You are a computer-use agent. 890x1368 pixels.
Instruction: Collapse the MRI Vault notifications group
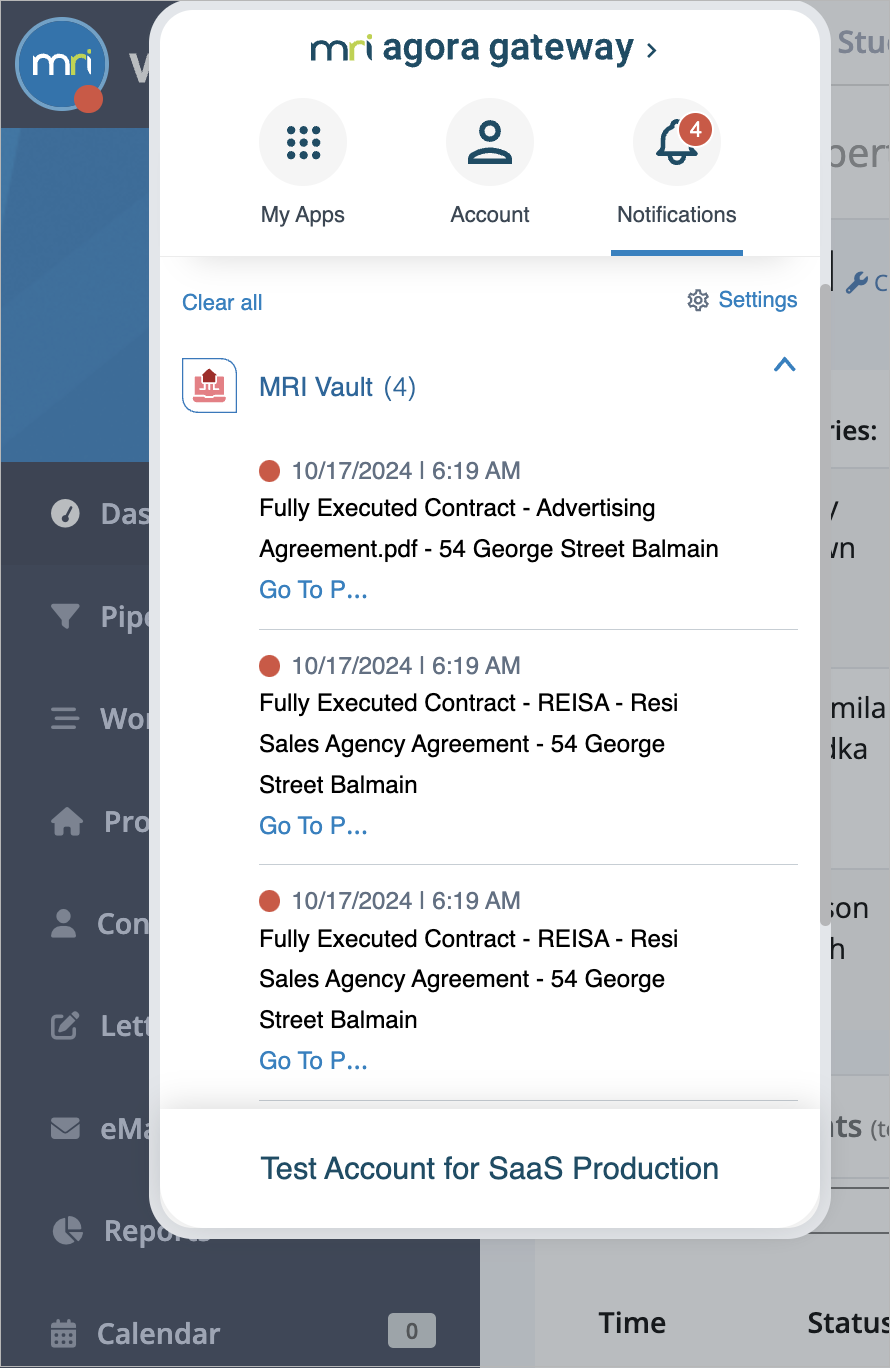(785, 365)
